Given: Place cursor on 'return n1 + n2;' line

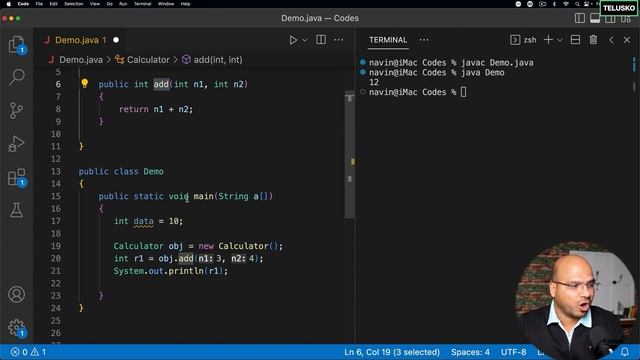Looking at the screenshot, I should 156,109.
